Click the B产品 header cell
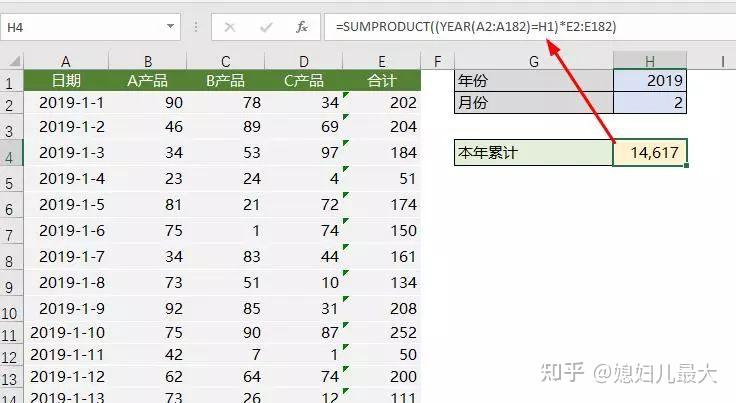The image size is (736, 403). [x=226, y=81]
